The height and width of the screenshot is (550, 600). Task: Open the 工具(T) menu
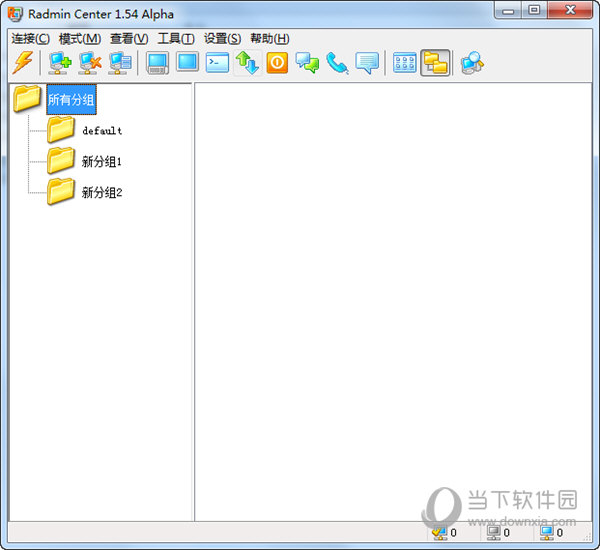click(x=176, y=39)
